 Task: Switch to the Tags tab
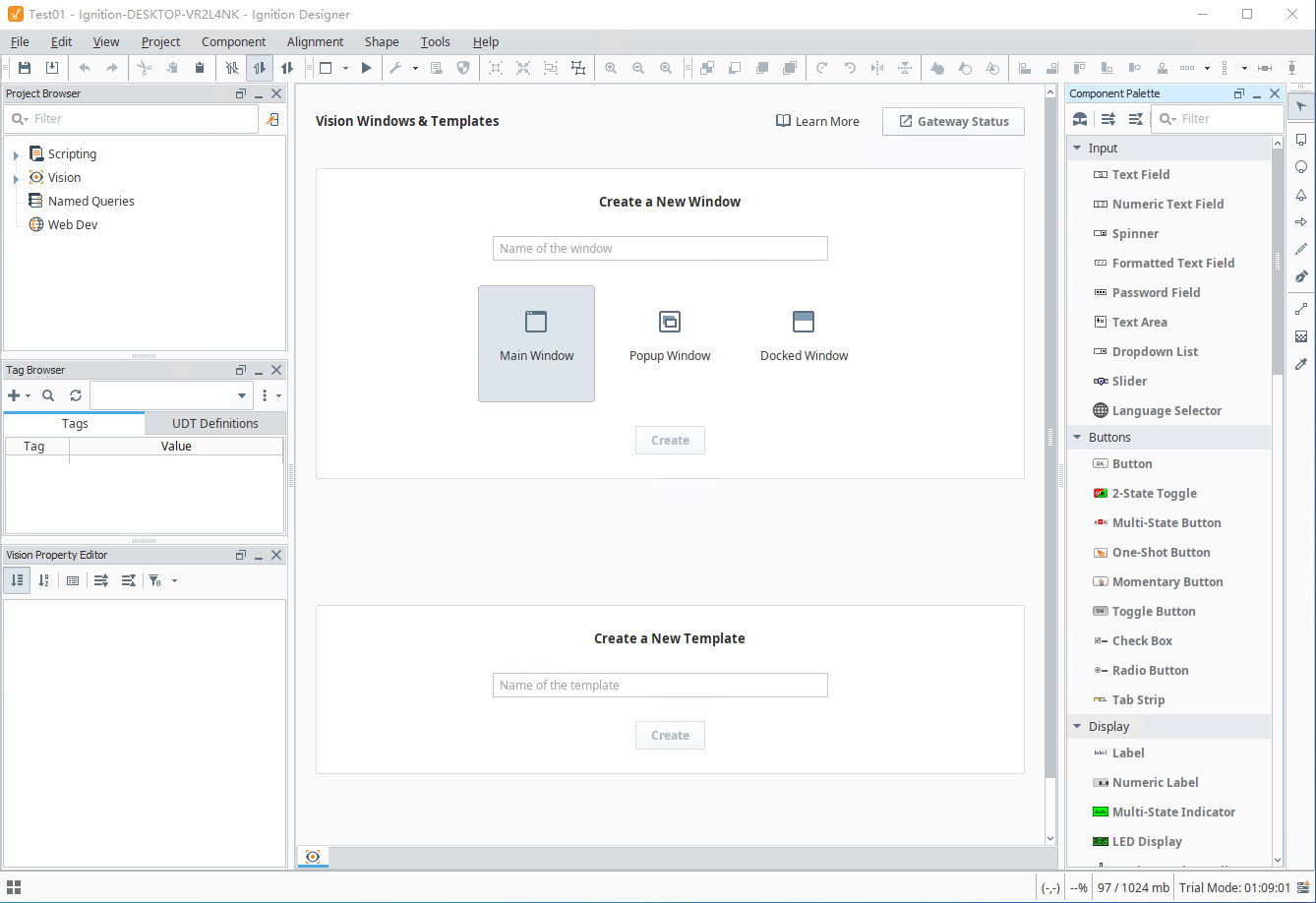[75, 423]
